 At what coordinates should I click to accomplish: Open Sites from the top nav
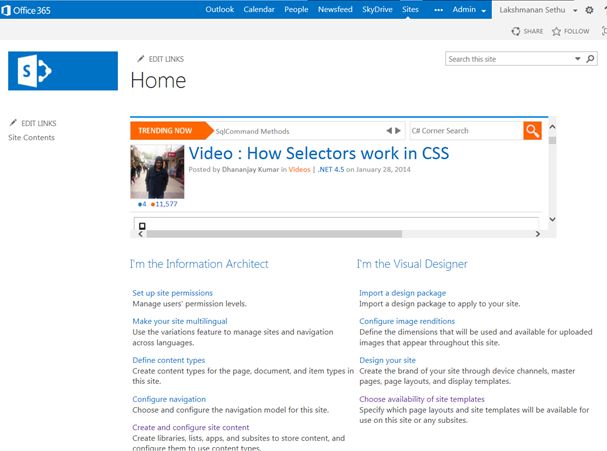pyautogui.click(x=410, y=9)
